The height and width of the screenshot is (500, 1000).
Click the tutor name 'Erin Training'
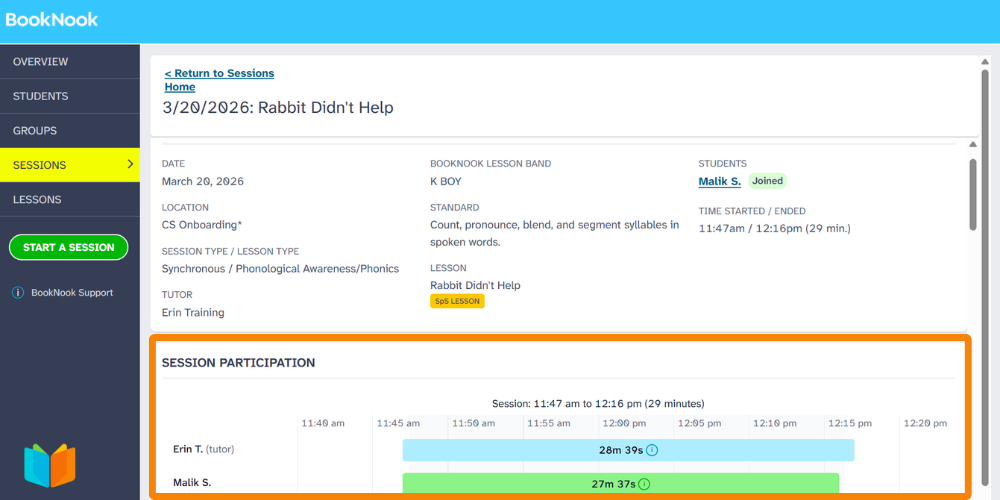tap(193, 312)
